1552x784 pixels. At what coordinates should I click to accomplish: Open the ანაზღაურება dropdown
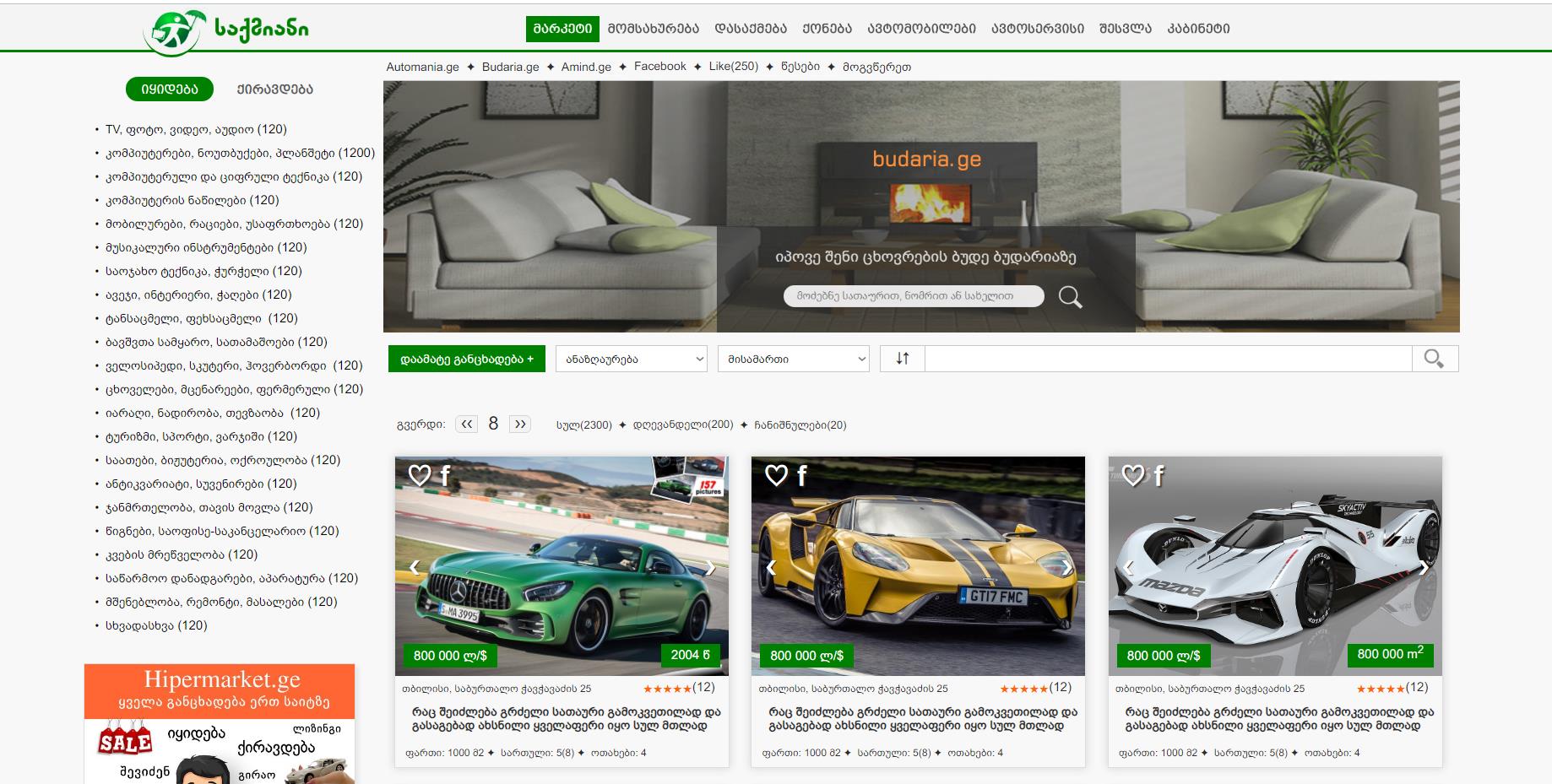click(x=632, y=359)
